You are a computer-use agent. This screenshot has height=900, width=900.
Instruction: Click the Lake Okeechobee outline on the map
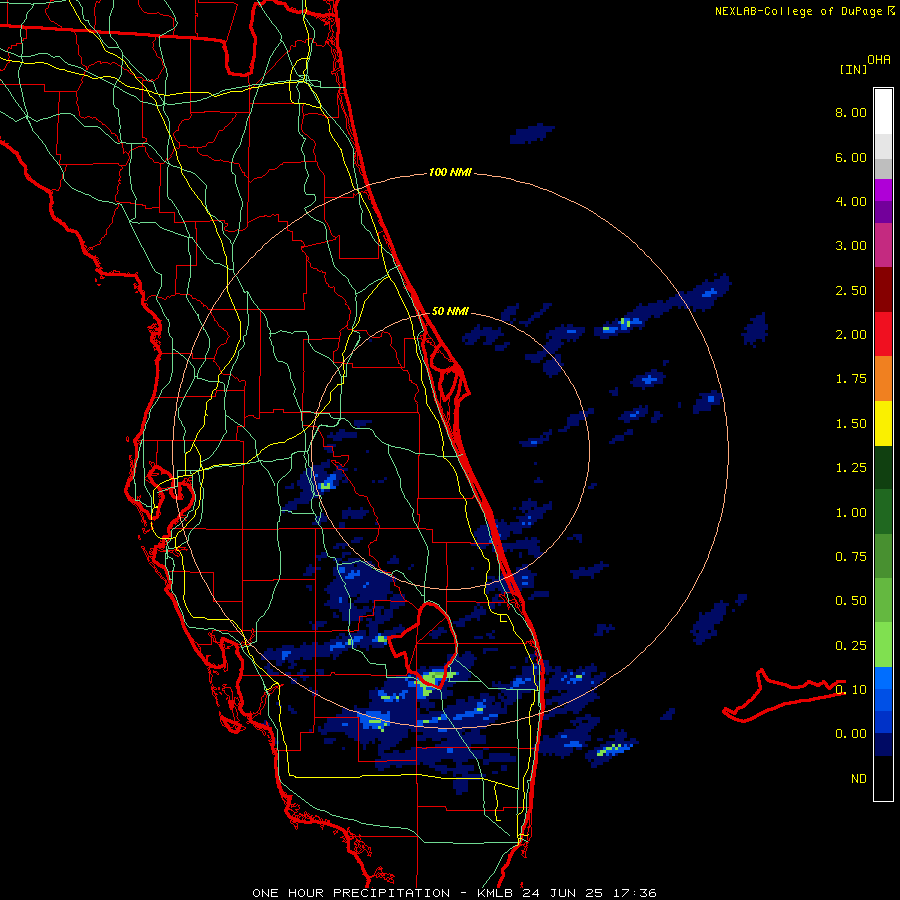coord(424,644)
